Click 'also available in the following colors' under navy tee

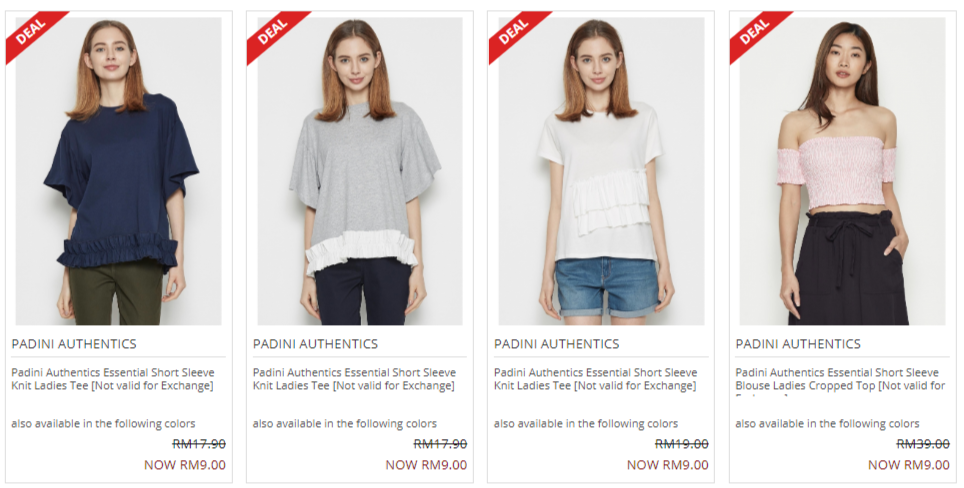pos(103,423)
